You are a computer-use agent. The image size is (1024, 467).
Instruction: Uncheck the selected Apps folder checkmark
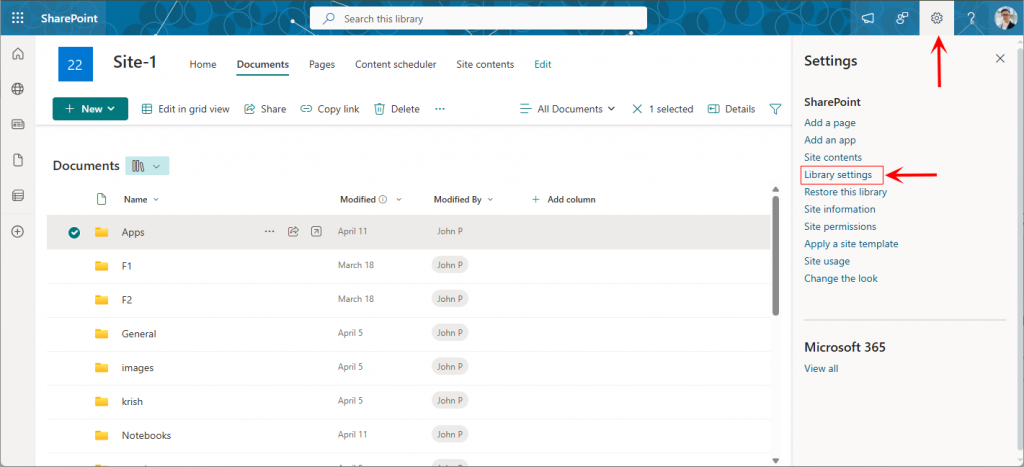coord(74,232)
